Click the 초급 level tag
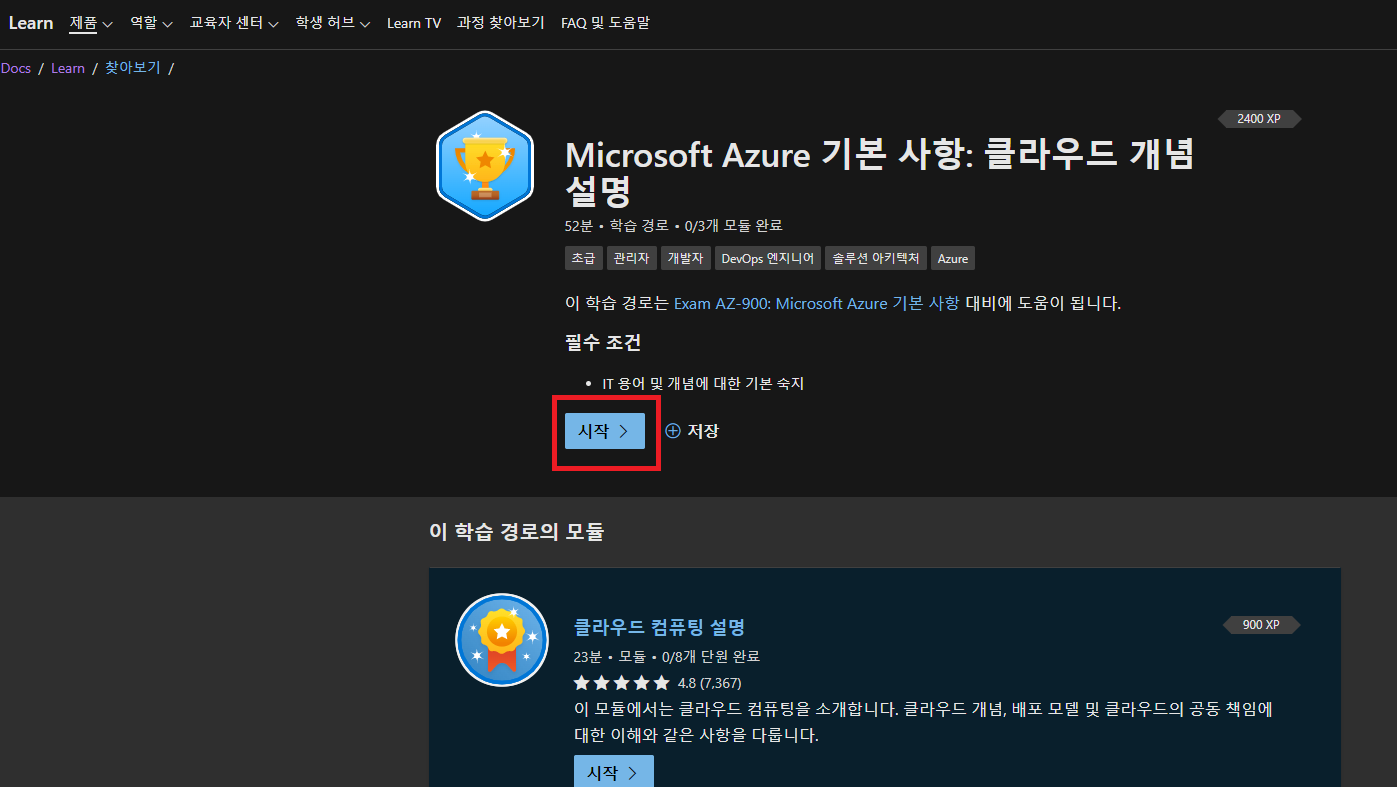Viewport: 1397px width, 787px height. [x=584, y=258]
